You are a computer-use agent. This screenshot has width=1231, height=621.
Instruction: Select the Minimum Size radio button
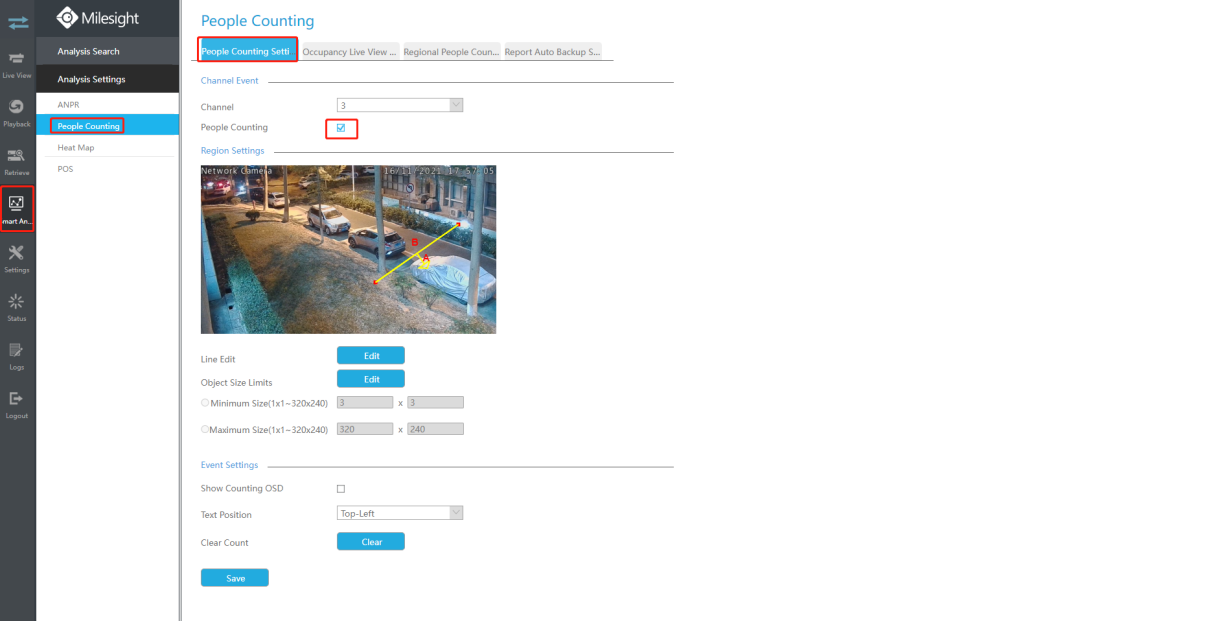[205, 403]
